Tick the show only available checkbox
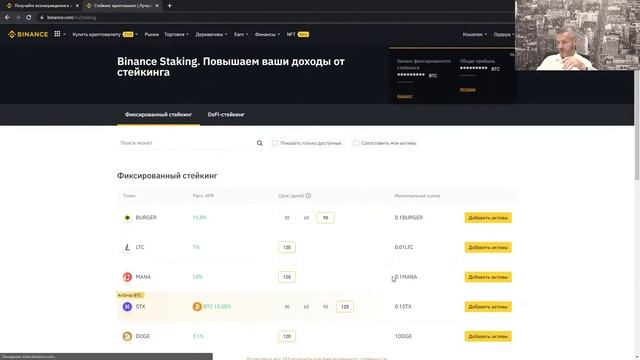The width and height of the screenshot is (640, 360). pyautogui.click(x=275, y=143)
